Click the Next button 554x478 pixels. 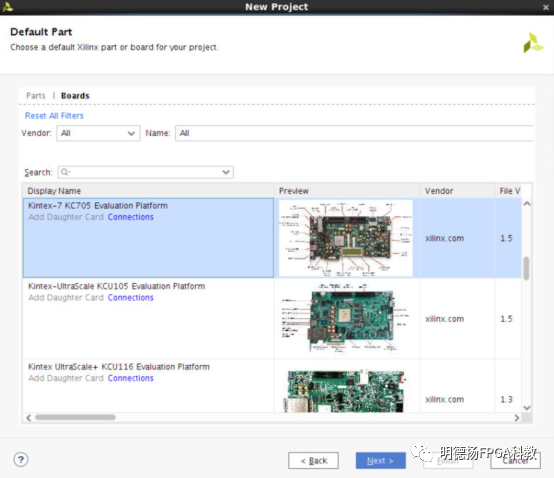point(381,461)
